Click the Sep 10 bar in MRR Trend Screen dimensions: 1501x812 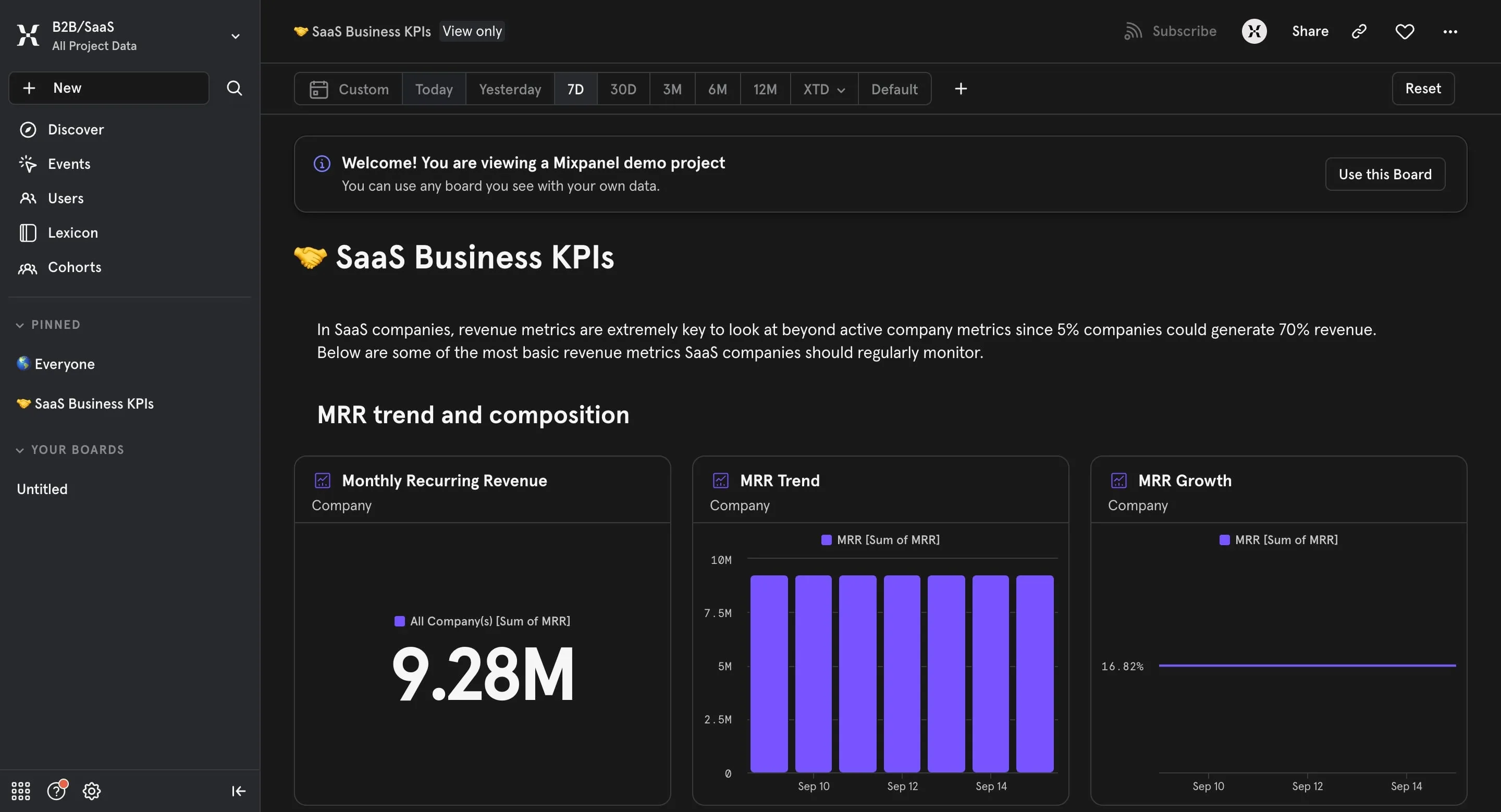pyautogui.click(x=814, y=674)
